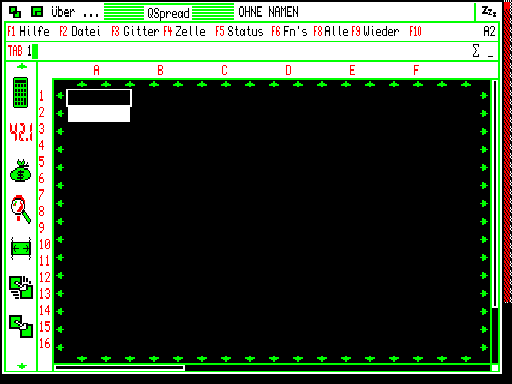Select column header A
This screenshot has height=384, width=512.
(x=96, y=70)
